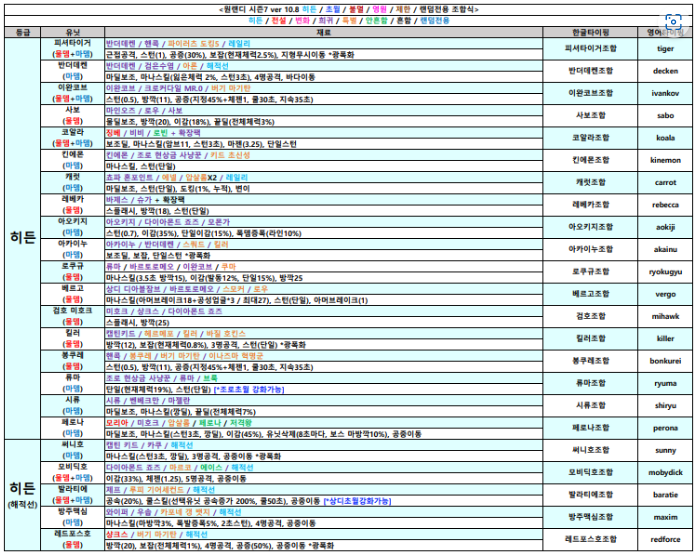Screen dimensions: 697x555
Task: Select the '사보조합' cell
Action: tap(590, 116)
